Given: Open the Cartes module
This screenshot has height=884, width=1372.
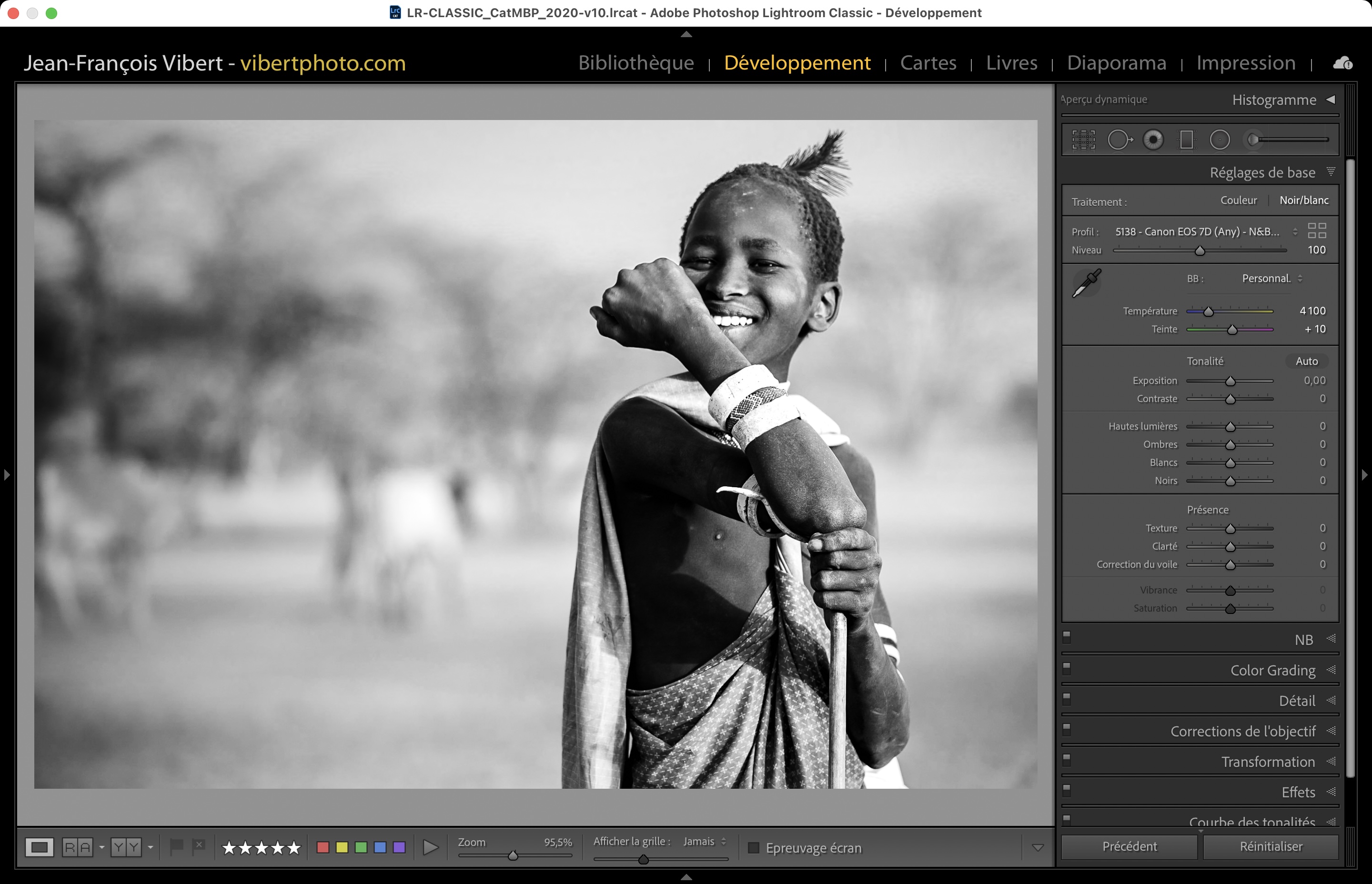Looking at the screenshot, I should 928,62.
